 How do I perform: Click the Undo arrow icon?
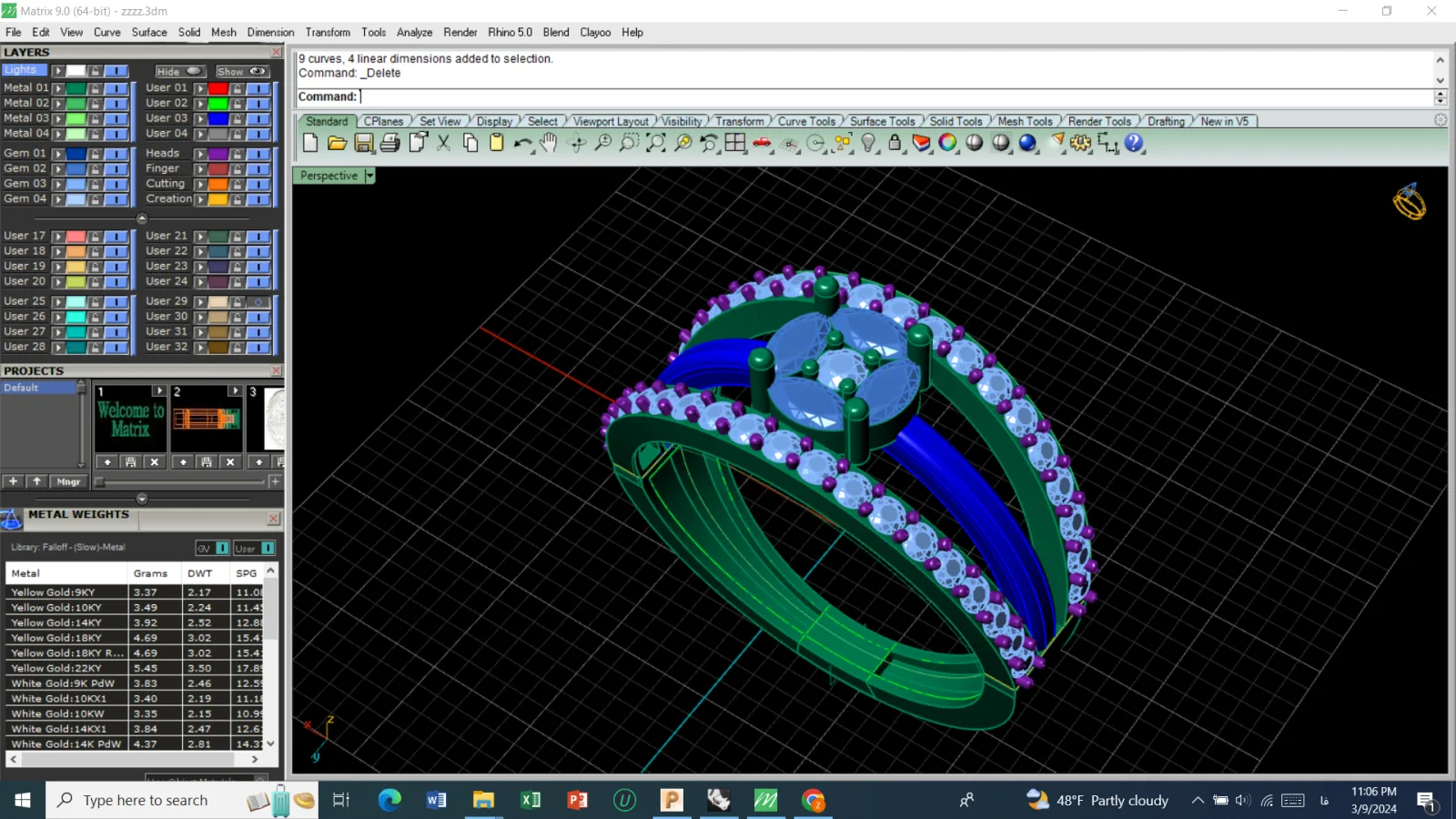pos(522,143)
